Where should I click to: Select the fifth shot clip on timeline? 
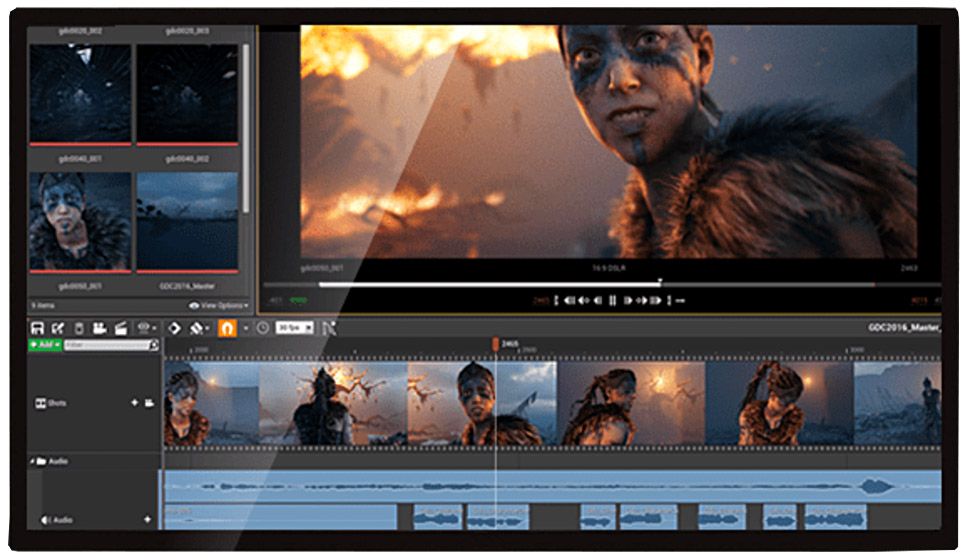pyautogui.click(x=779, y=403)
